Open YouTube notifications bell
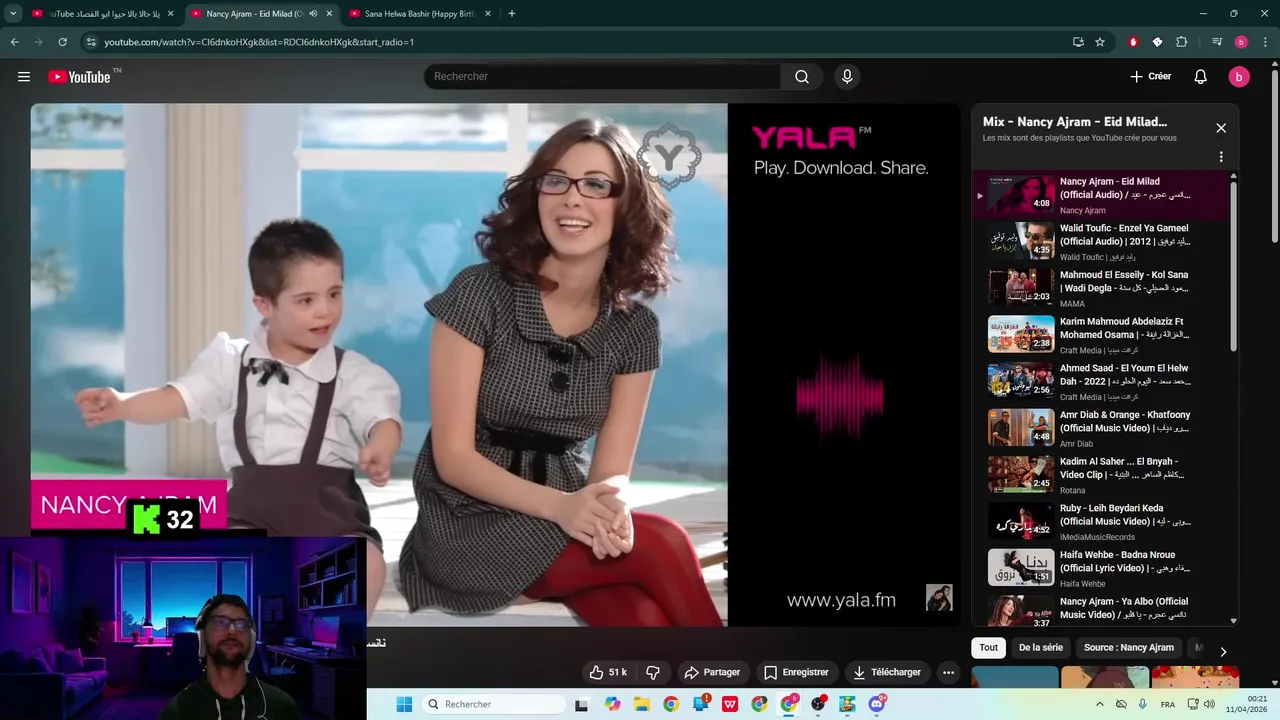 (x=1201, y=77)
